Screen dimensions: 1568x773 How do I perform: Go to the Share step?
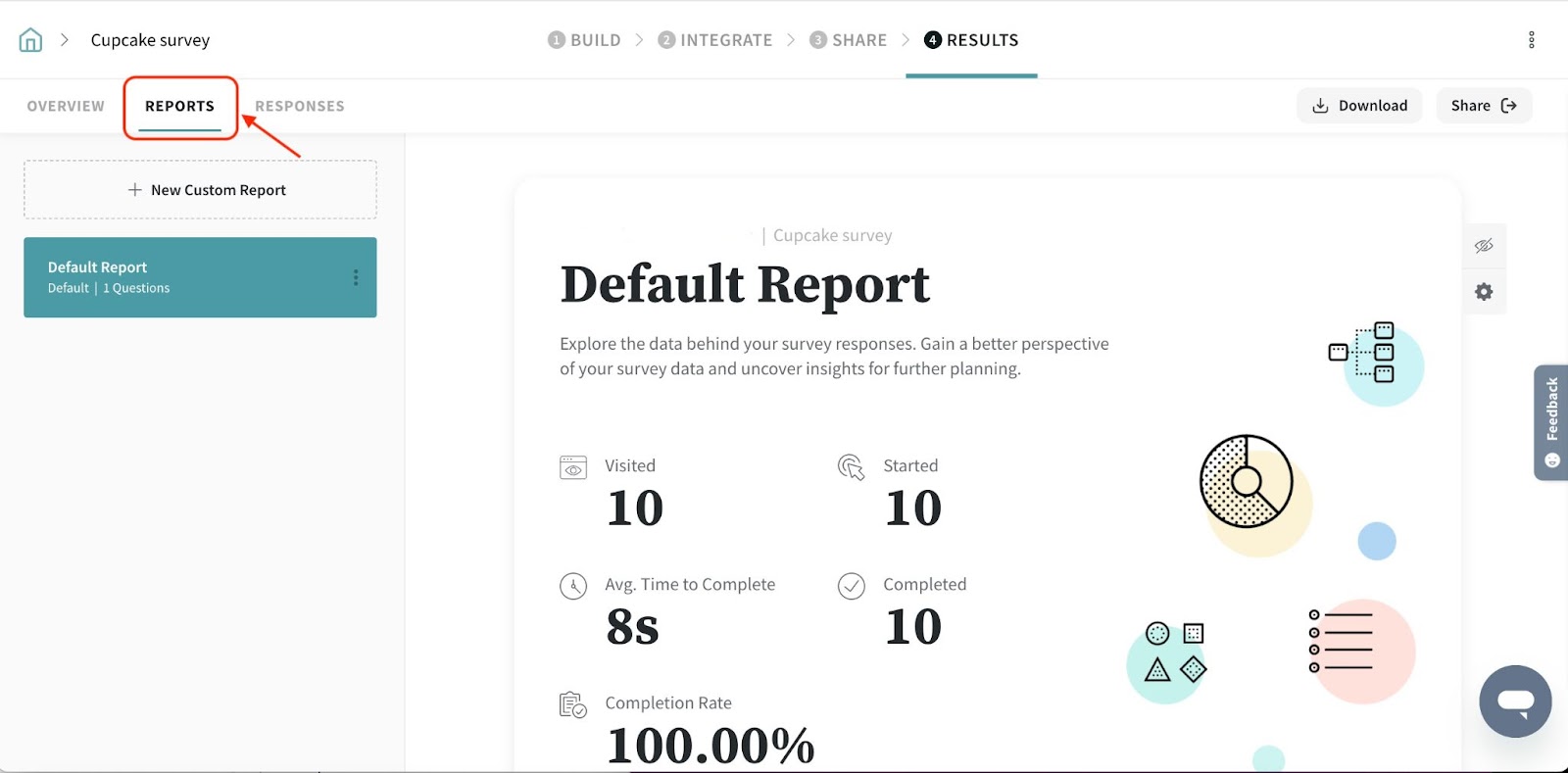click(x=848, y=40)
